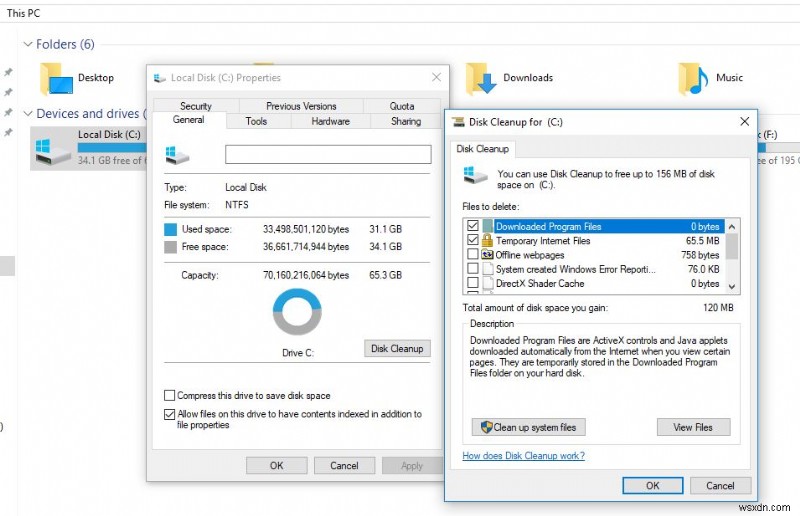Viewport: 800px width, 516px height.
Task: Click the NTFS file system value
Action: (x=237, y=205)
